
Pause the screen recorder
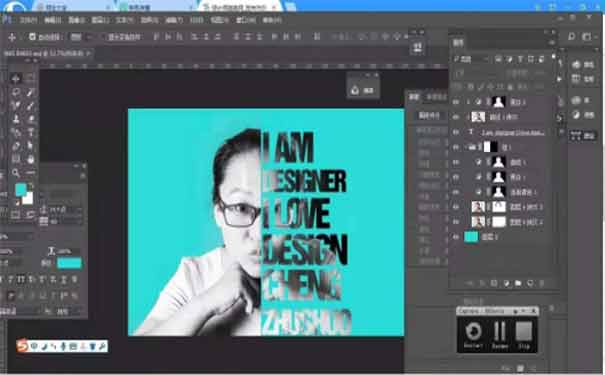[500, 335]
